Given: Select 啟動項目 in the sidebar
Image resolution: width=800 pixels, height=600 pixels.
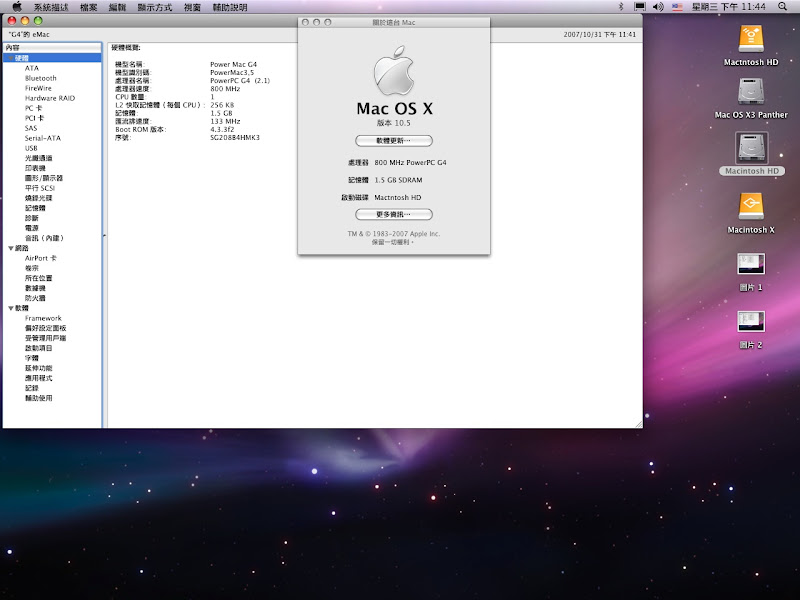Looking at the screenshot, I should (x=39, y=348).
